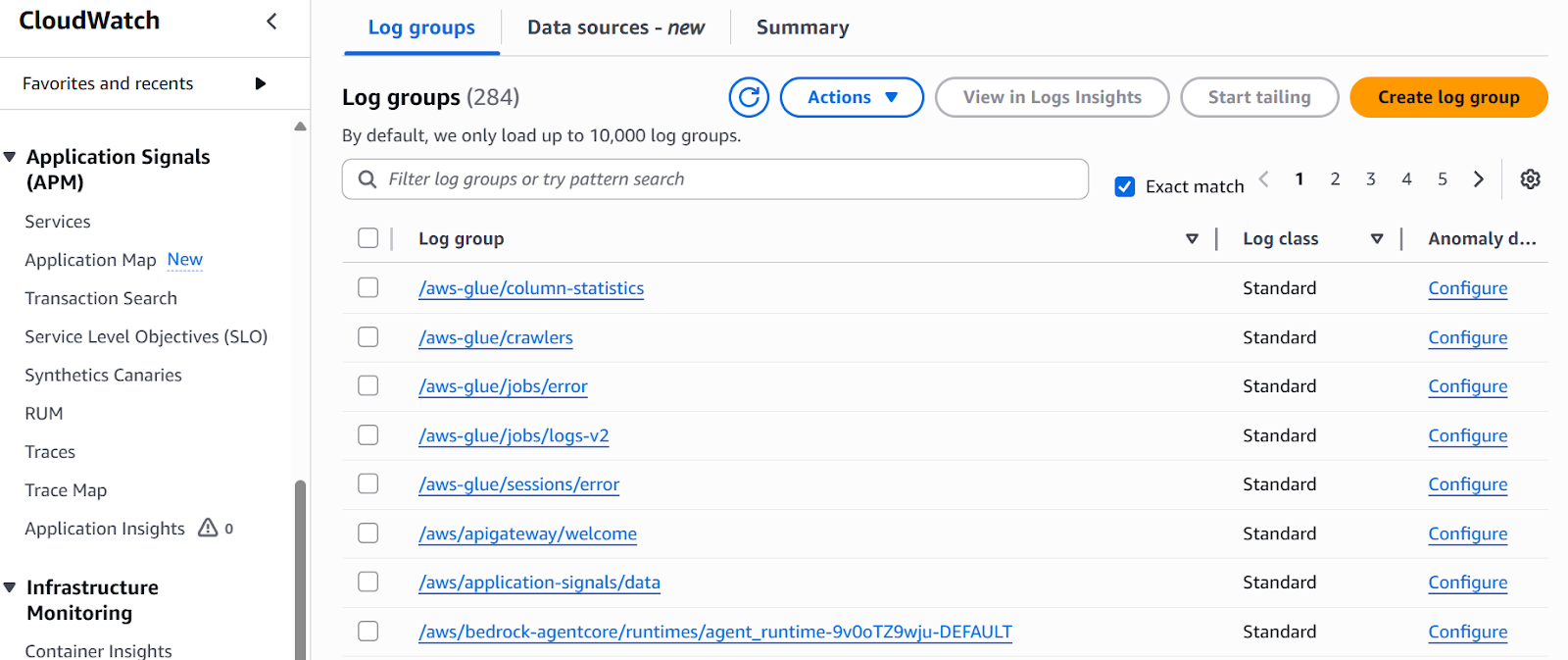1568x660 pixels.
Task: Configure anomaly detection for /aws-glue/column-statistics
Action: point(1467,288)
